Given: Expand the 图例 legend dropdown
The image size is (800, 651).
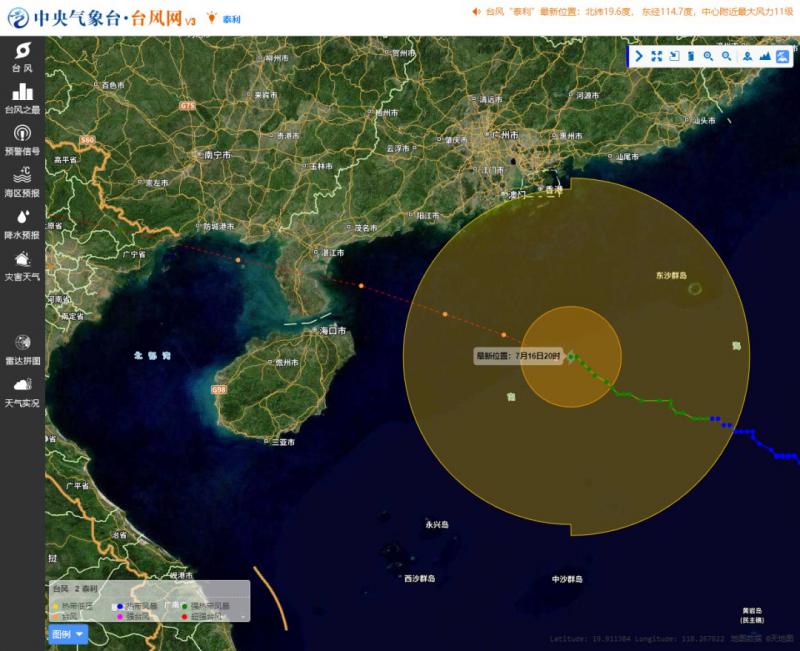Looking at the screenshot, I should coord(68,634).
